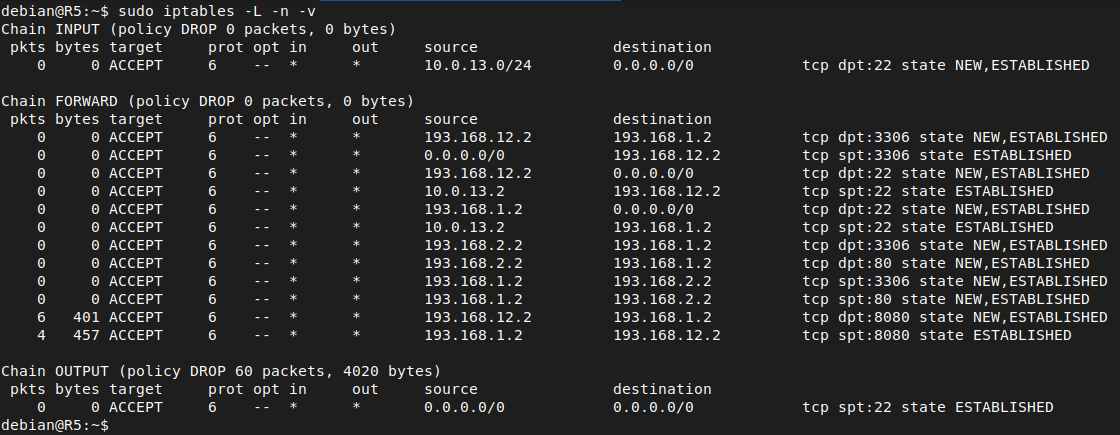Click the "source" column header of INPUT chain
The width and height of the screenshot is (1120, 435).
tap(451, 47)
